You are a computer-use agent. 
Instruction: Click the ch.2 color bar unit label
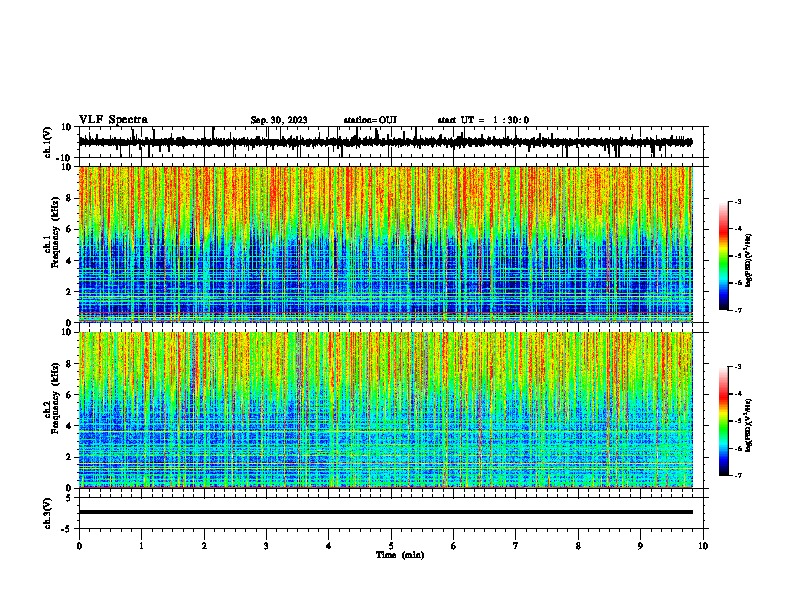tap(748, 425)
